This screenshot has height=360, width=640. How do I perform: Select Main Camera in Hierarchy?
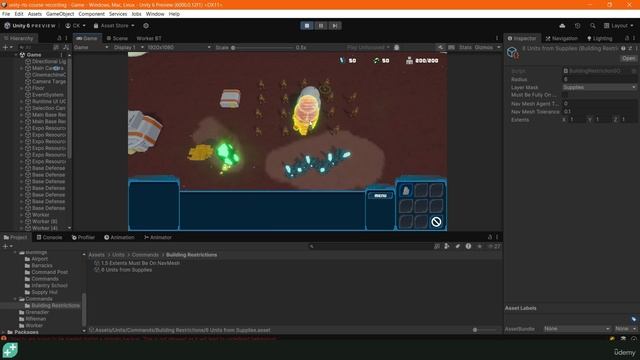point(48,68)
